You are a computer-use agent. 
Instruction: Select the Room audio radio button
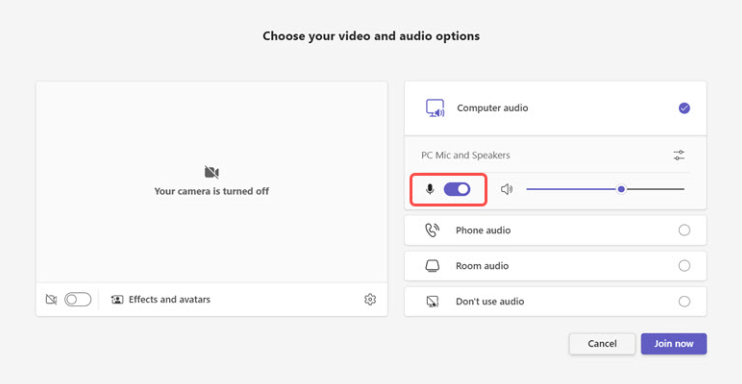click(684, 266)
